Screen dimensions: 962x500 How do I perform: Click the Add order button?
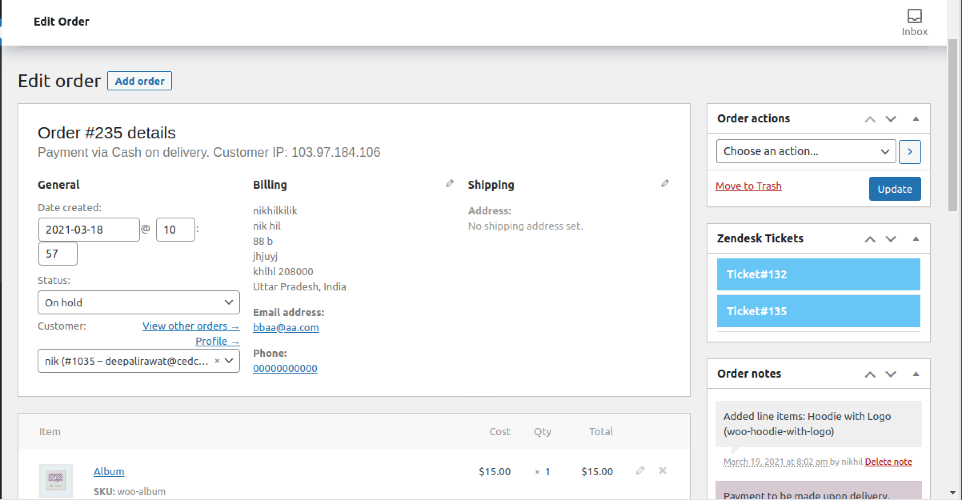coord(139,81)
